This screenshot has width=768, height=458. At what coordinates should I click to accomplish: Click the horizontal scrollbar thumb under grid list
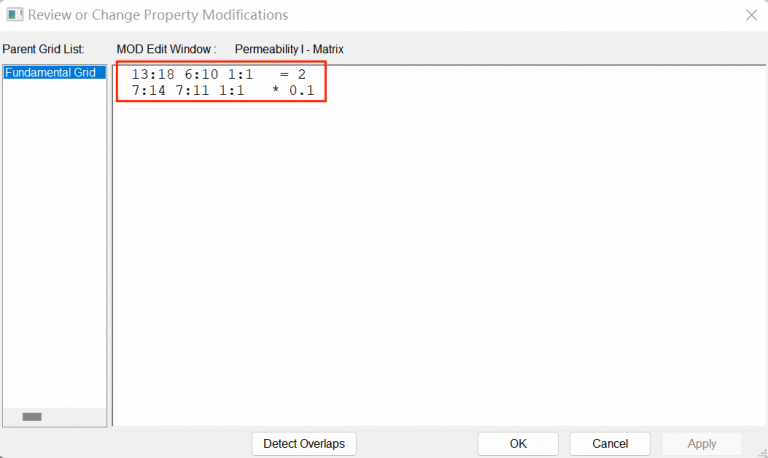[x=32, y=416]
